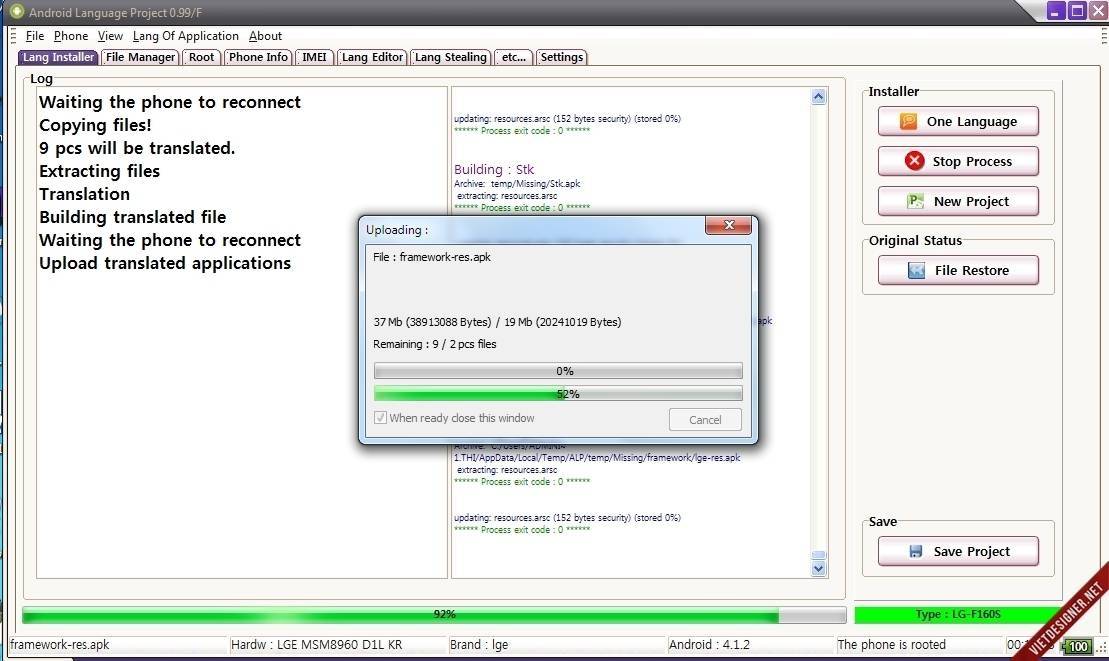Switch to the Settings tab
The image size is (1109, 661).
pyautogui.click(x=562, y=57)
